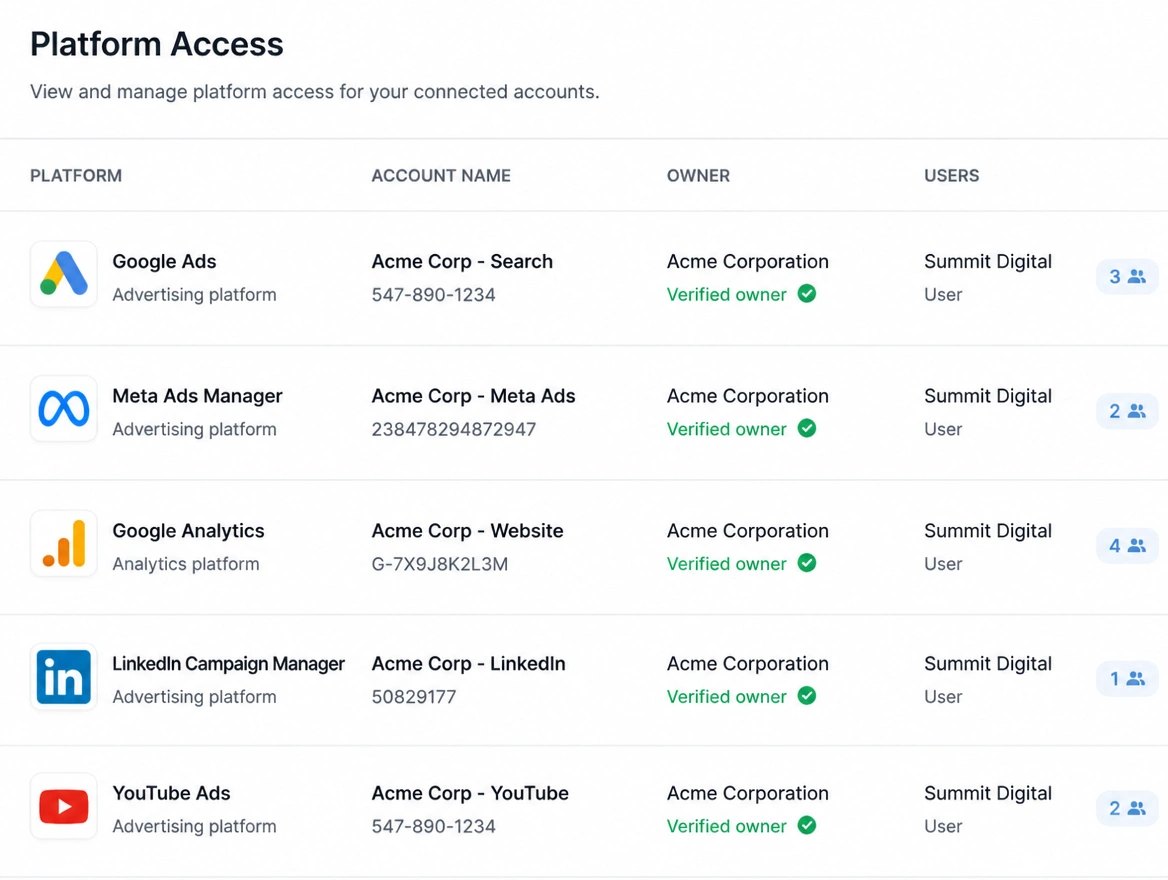Click account name Acme Corp - Meta Ads

point(473,396)
